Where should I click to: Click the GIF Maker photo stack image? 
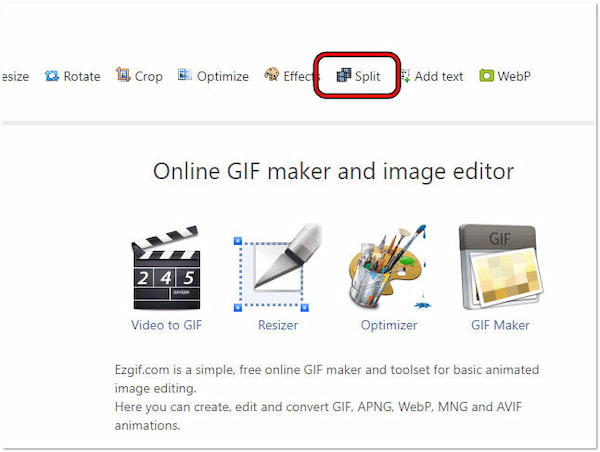click(x=501, y=268)
